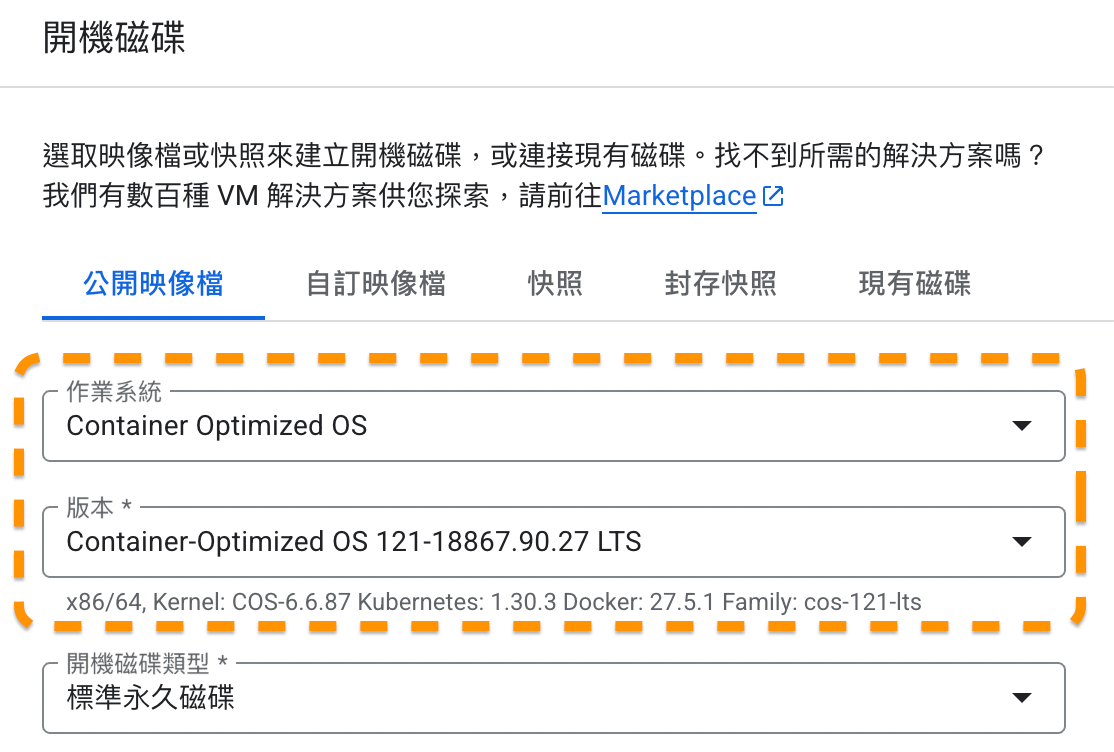Open the 版本 dropdown arrow
The width and height of the screenshot is (1114, 752).
click(1021, 541)
